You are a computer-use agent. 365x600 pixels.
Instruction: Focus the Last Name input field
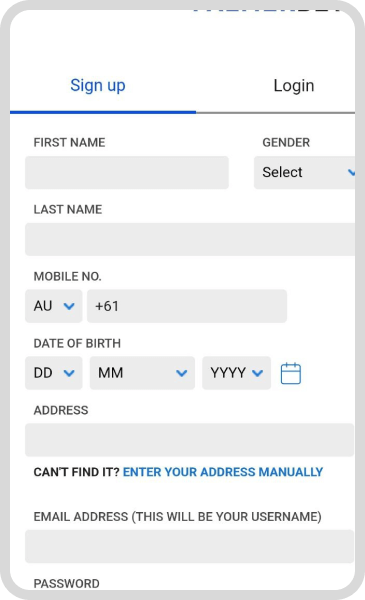[x=190, y=239]
